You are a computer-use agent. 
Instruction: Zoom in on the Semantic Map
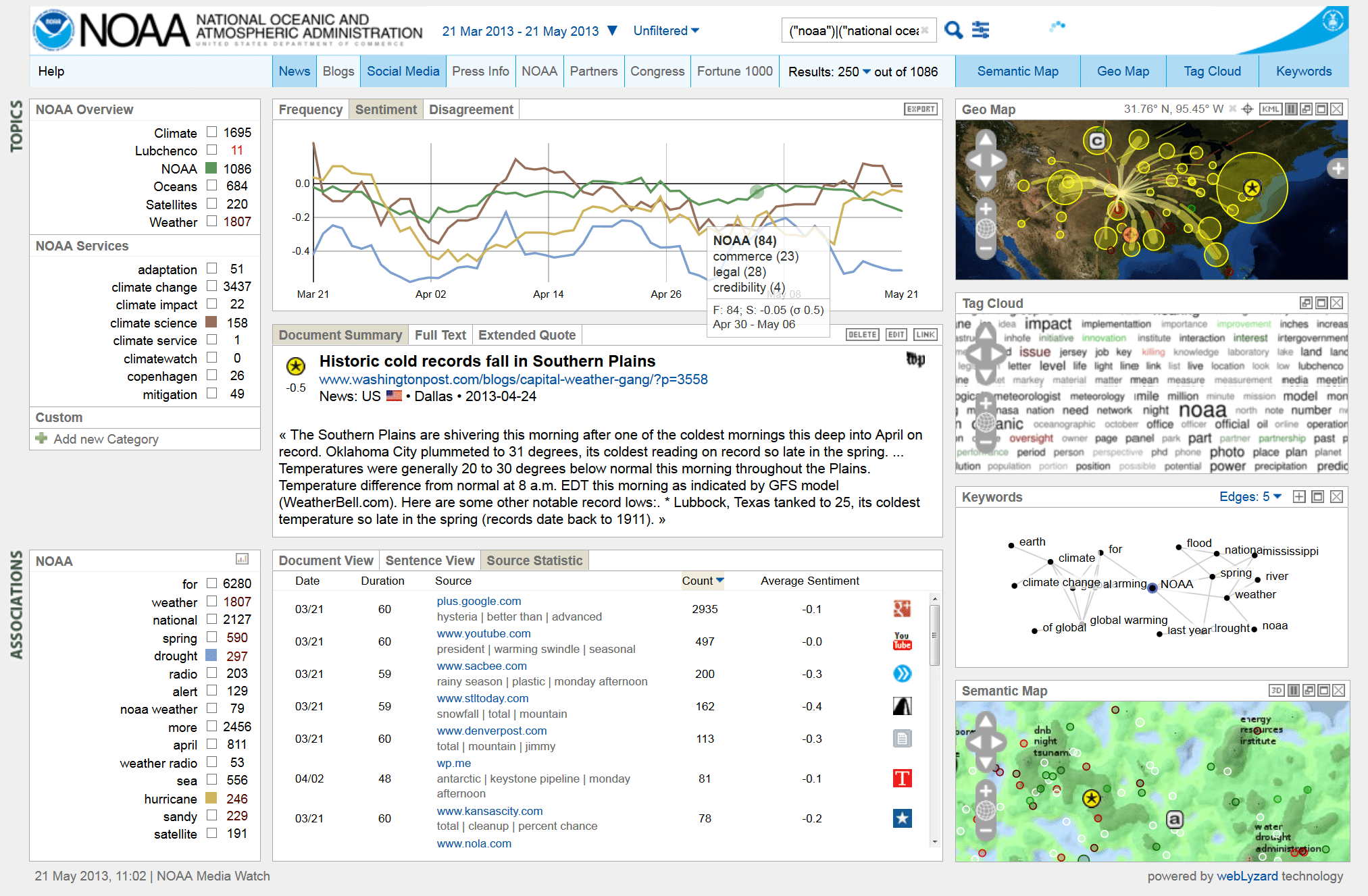click(986, 791)
